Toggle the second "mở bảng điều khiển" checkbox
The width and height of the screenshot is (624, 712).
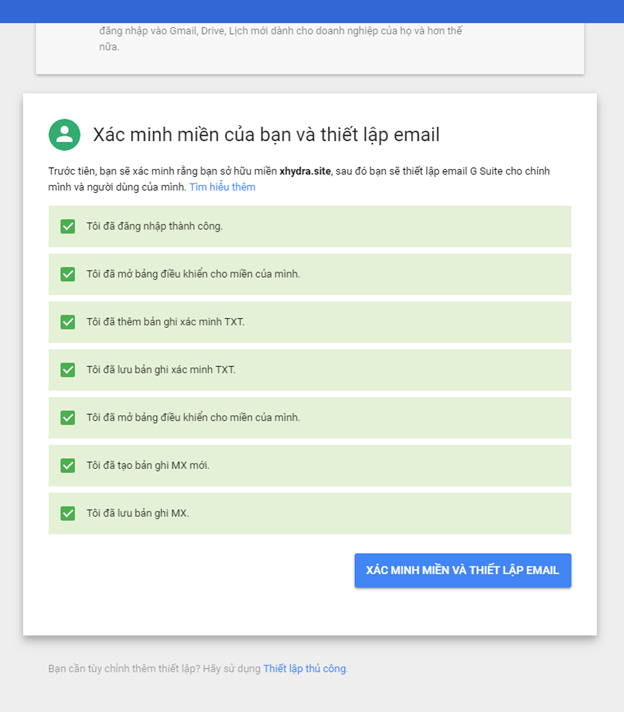click(x=68, y=418)
